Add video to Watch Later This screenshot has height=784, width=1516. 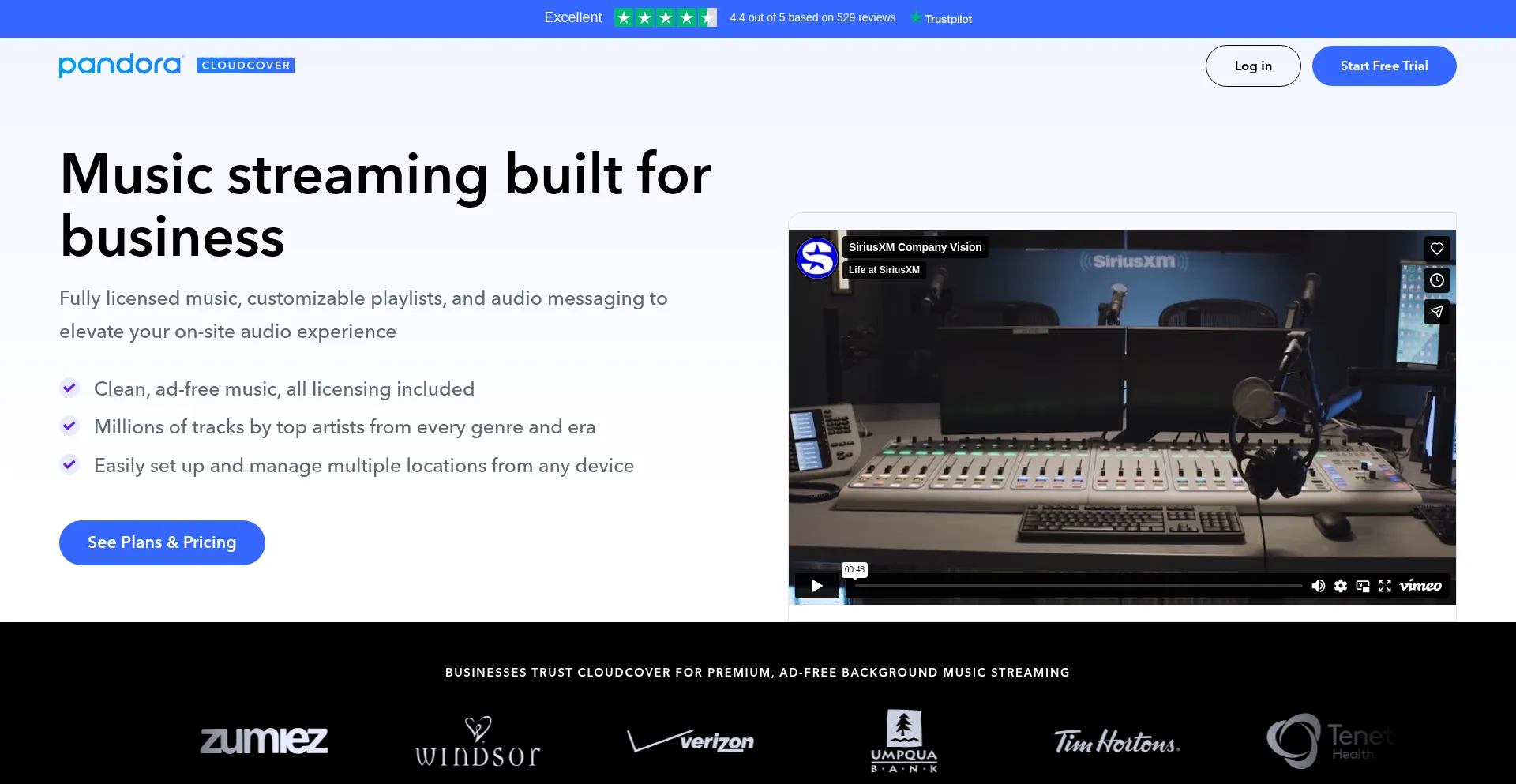pyautogui.click(x=1437, y=280)
